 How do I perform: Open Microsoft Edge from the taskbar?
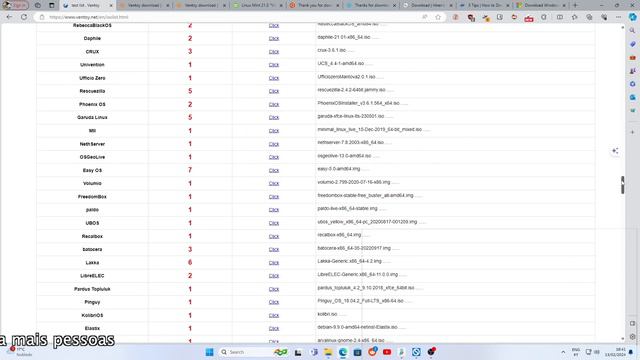coord(342,352)
